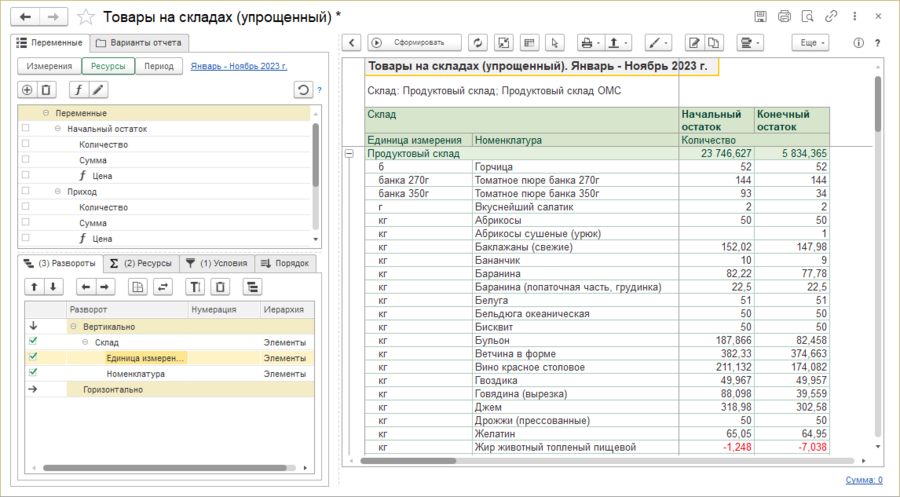The image size is (900, 497).
Task: Click the copy link chain icon
Action: pos(831,17)
